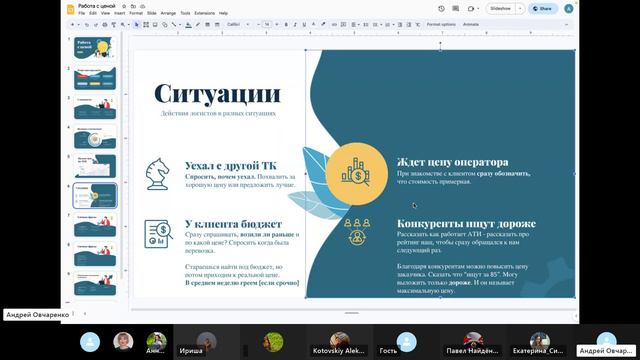Screen dimensions: 640x360
Task: Insert an image from toolbar
Action: 155,24
